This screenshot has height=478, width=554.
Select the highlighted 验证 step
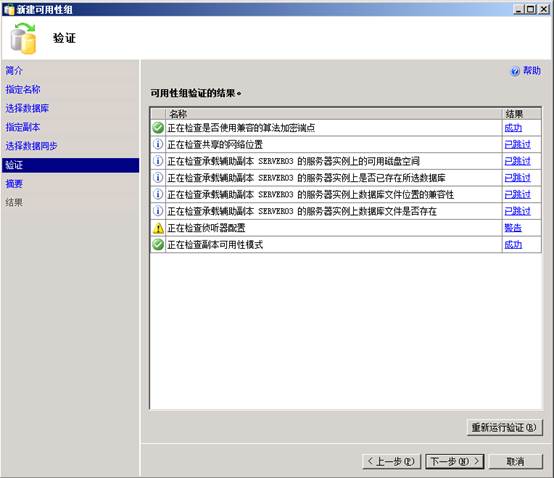click(x=70, y=165)
